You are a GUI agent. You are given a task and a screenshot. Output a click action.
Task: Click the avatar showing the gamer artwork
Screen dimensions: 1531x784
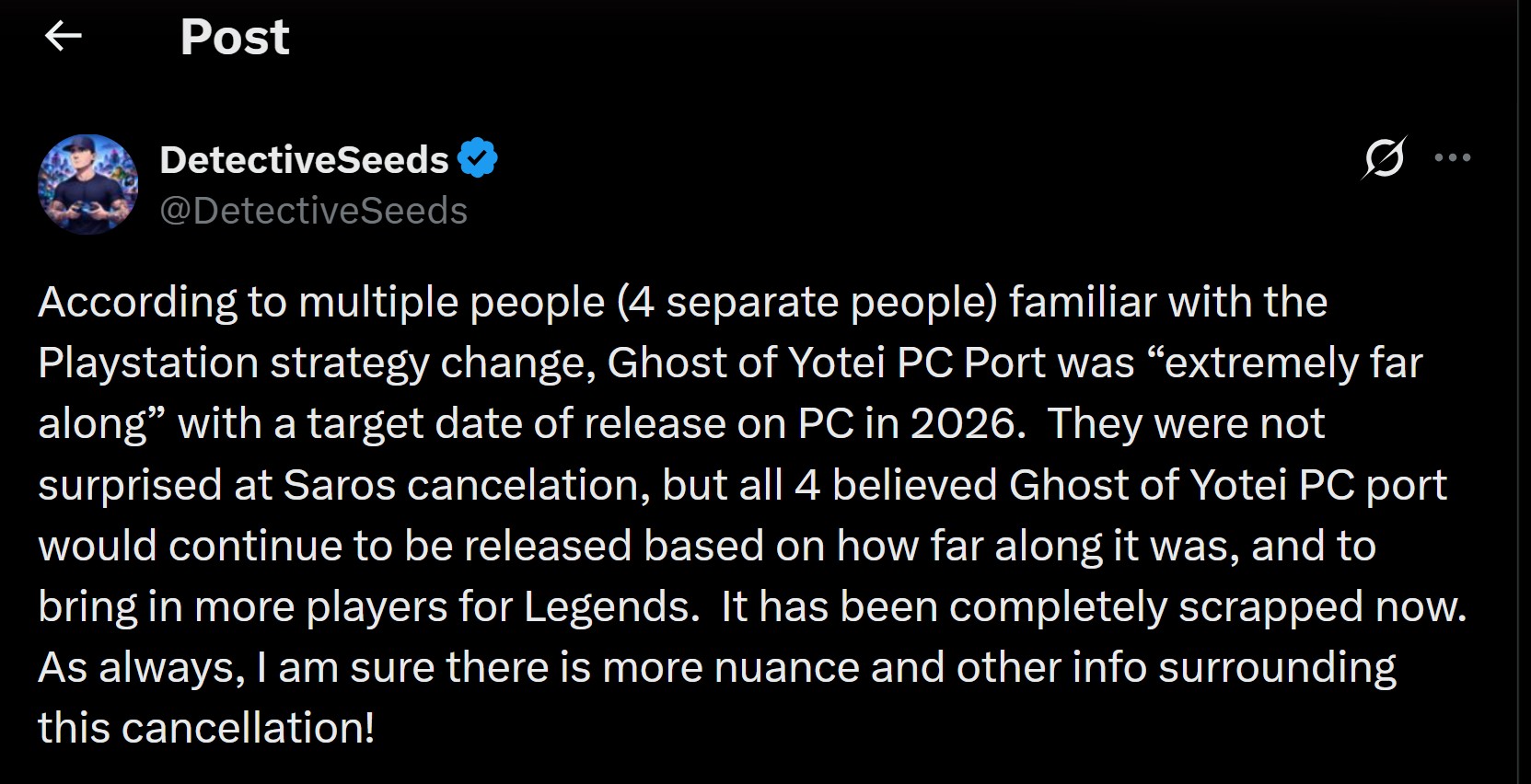click(x=87, y=184)
